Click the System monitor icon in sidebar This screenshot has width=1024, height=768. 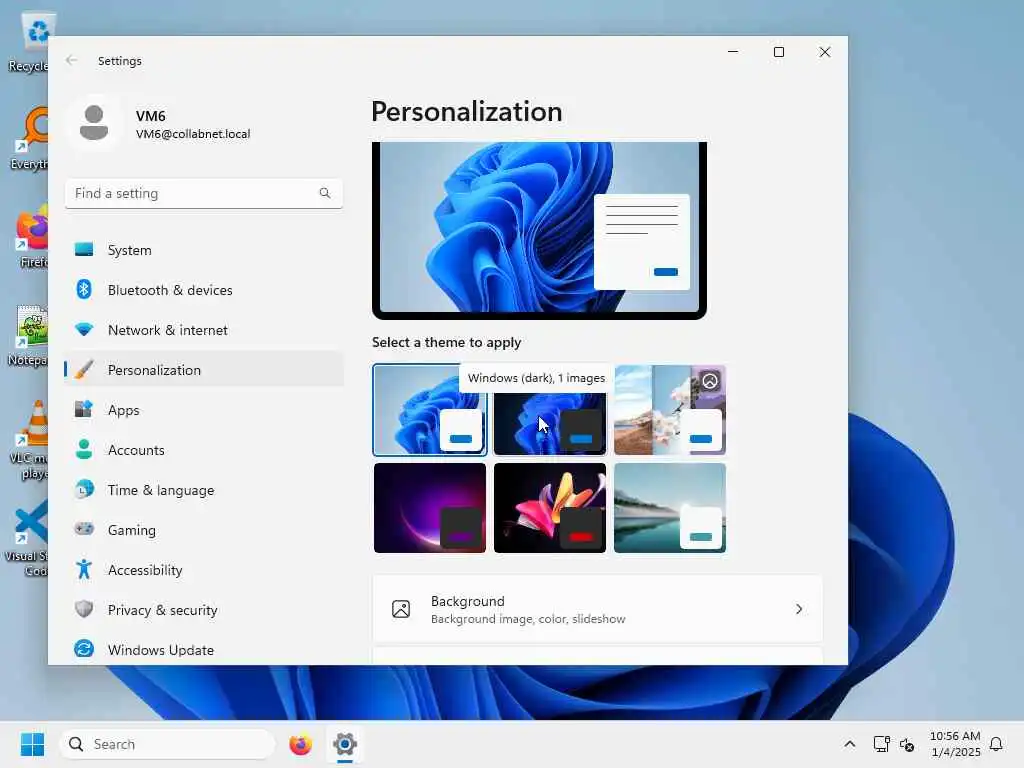84,249
